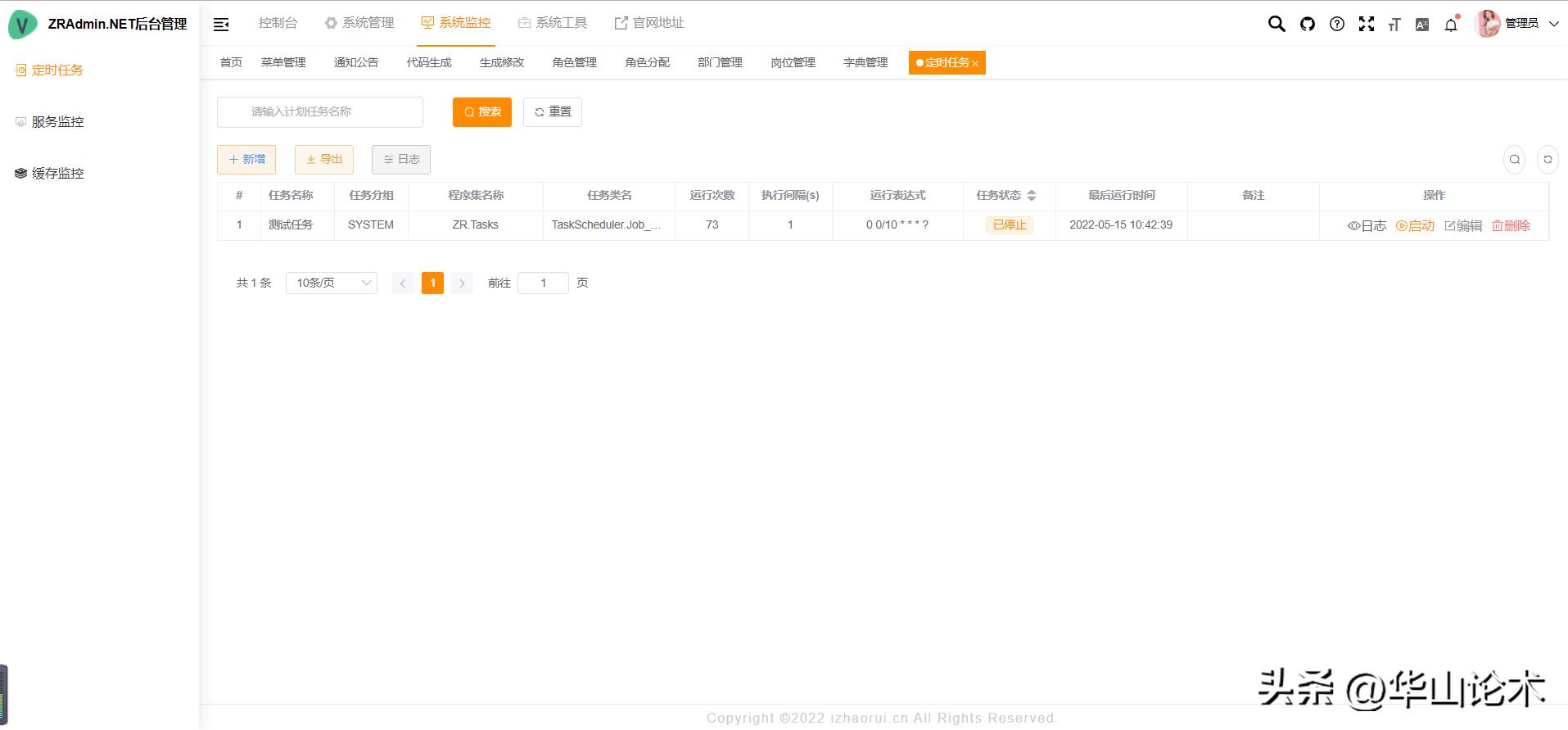Switch to the 岗位管理 tab
Viewport: 1568px width, 730px height.
coord(793,63)
